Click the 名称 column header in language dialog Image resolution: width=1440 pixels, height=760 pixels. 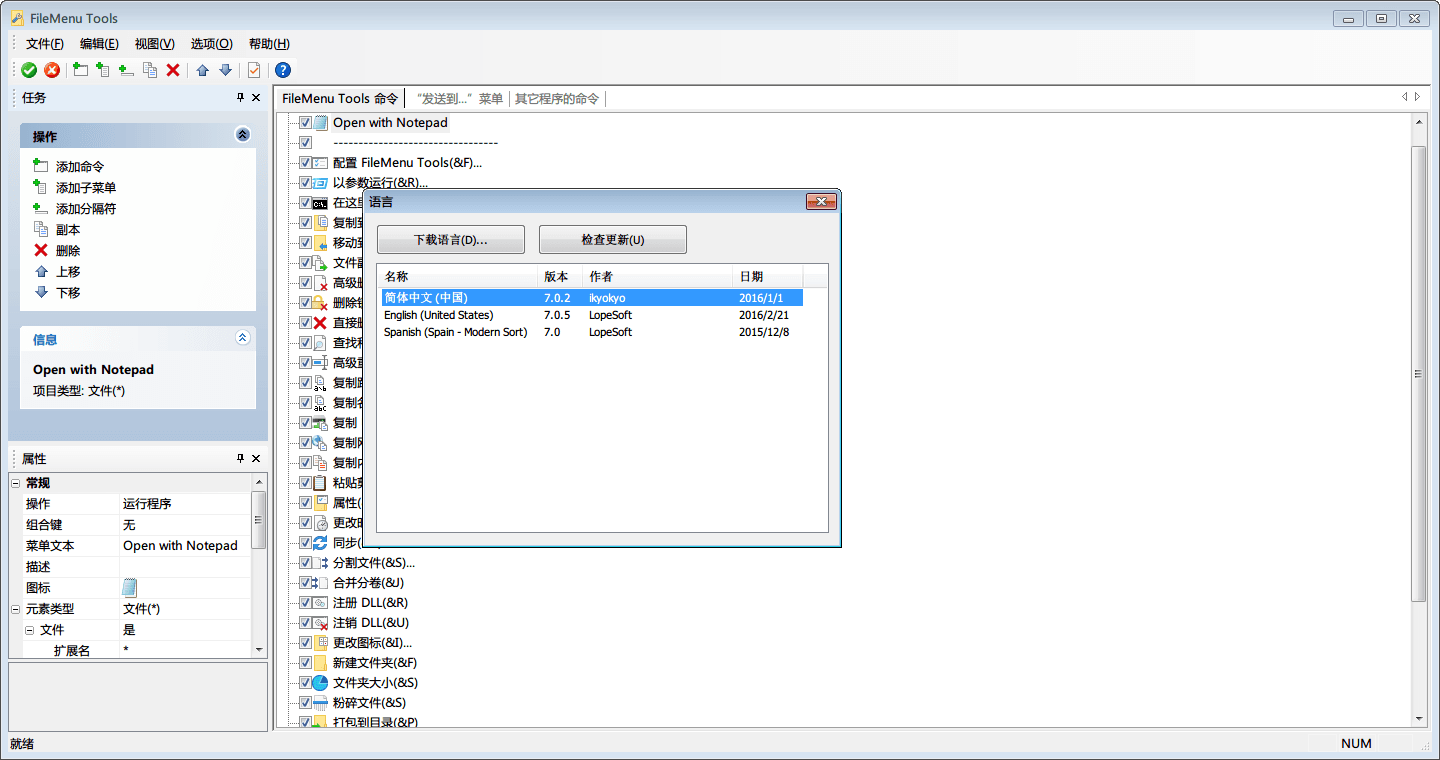[x=458, y=276]
